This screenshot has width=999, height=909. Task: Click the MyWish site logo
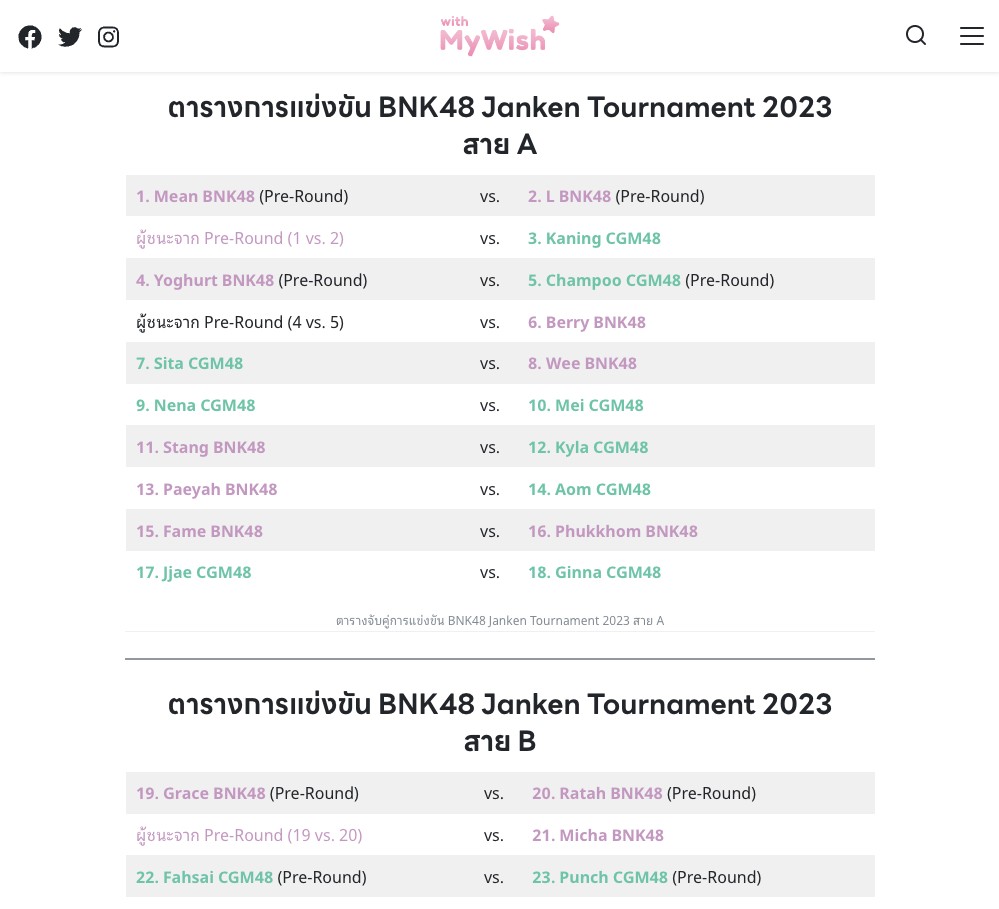(x=499, y=35)
